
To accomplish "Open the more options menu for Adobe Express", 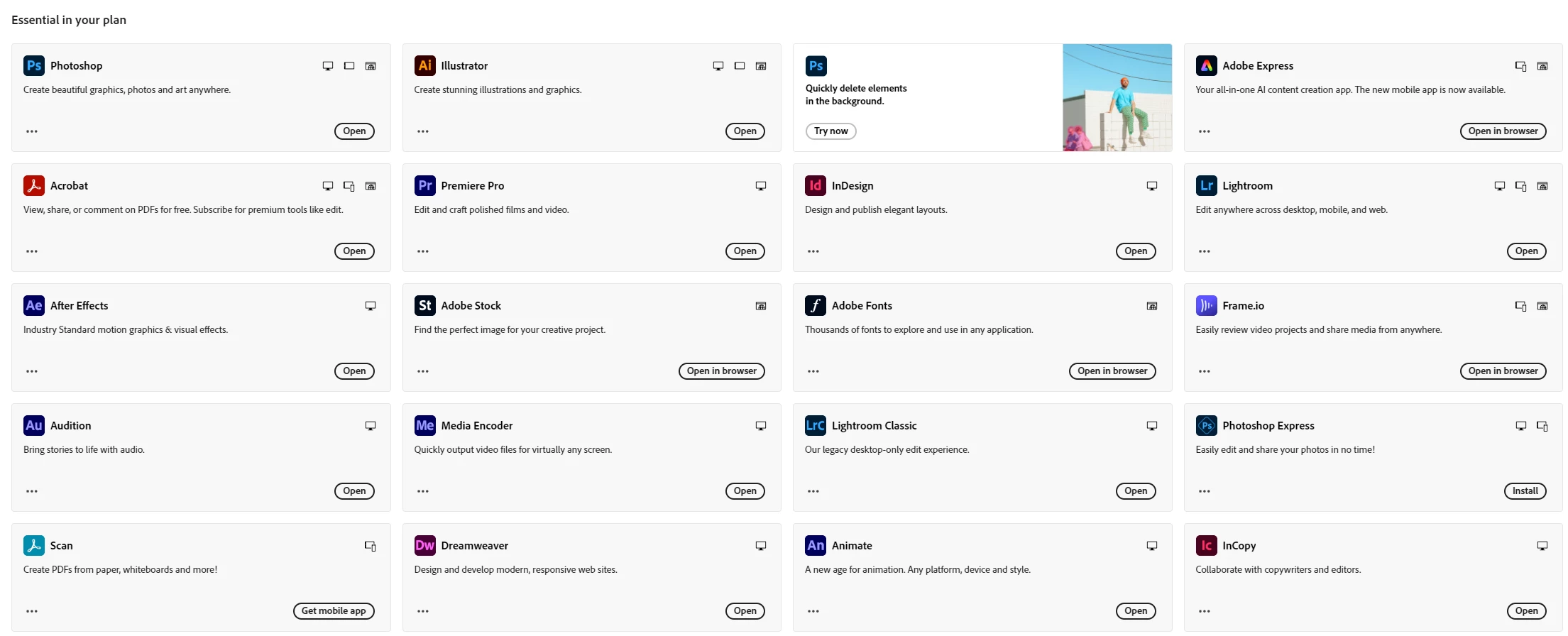I will pyautogui.click(x=1205, y=131).
